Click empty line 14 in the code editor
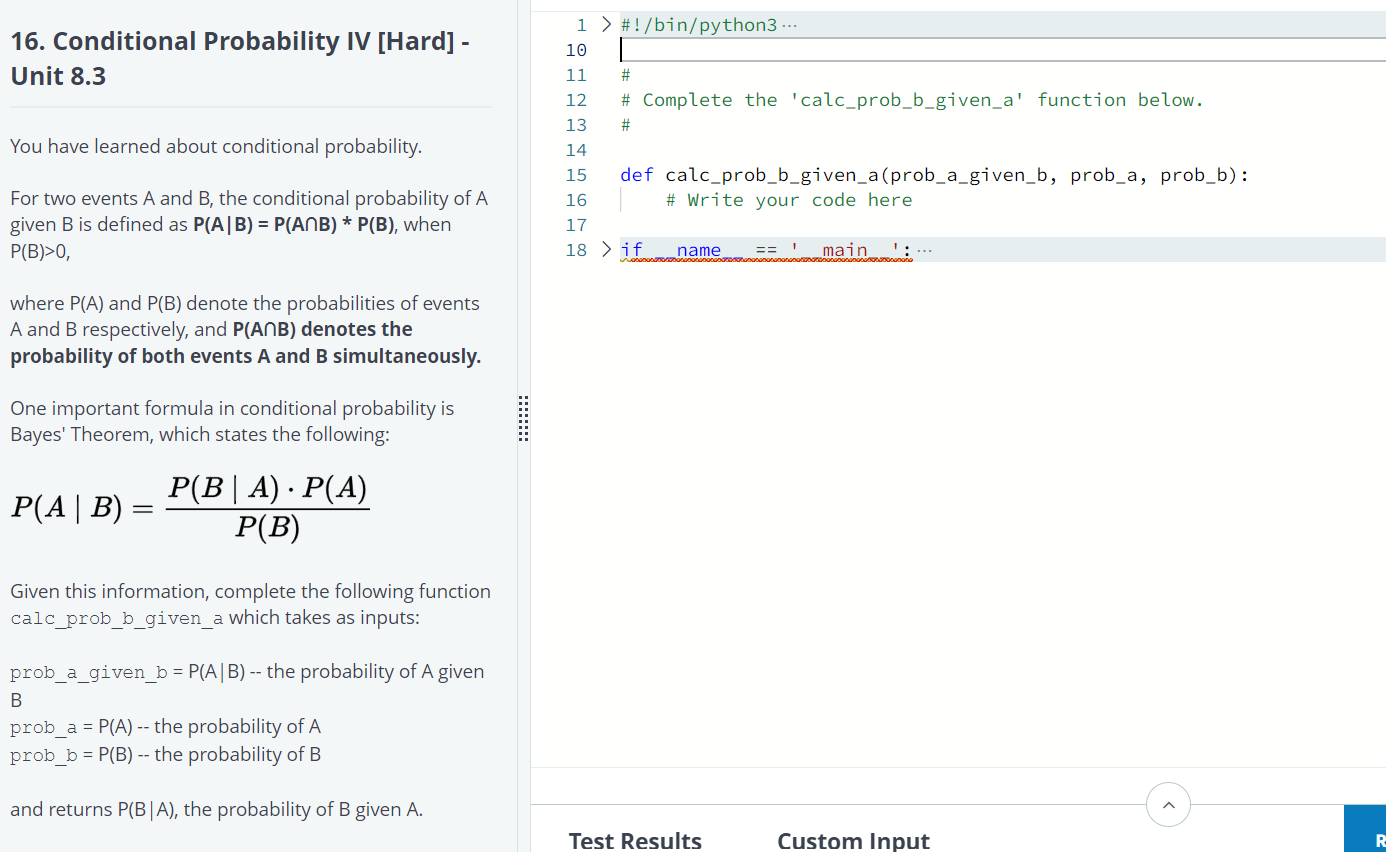 click(700, 149)
